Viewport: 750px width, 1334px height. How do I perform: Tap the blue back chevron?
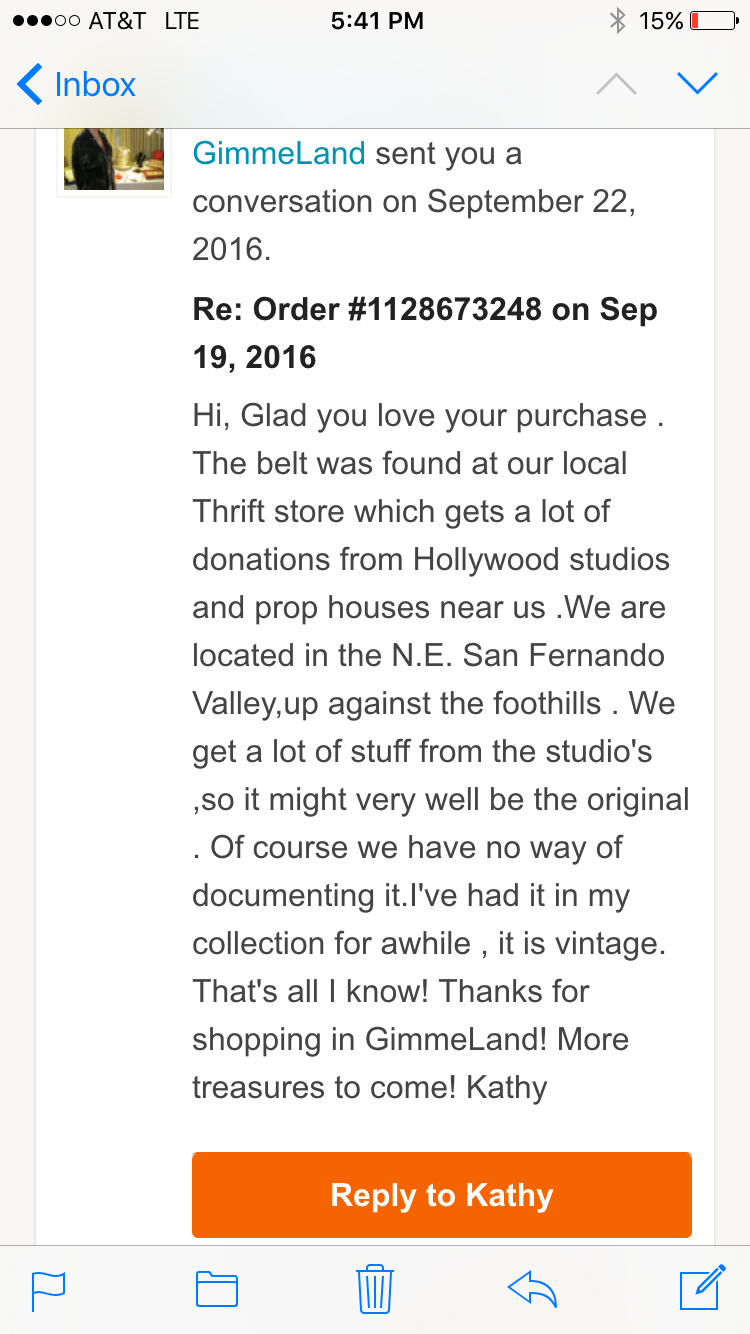pyautogui.click(x=30, y=84)
